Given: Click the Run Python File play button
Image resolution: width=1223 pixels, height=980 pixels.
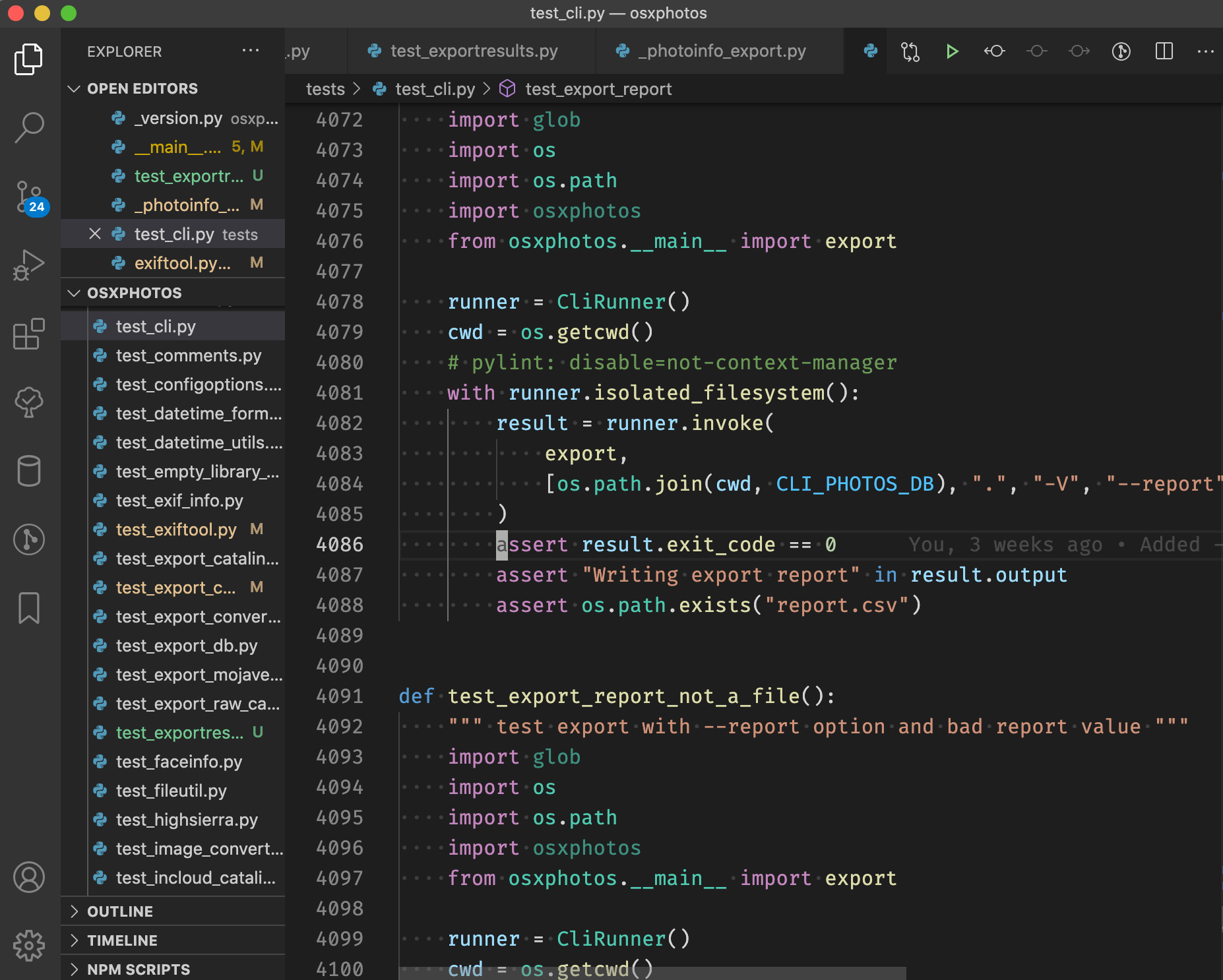Looking at the screenshot, I should click(x=951, y=51).
